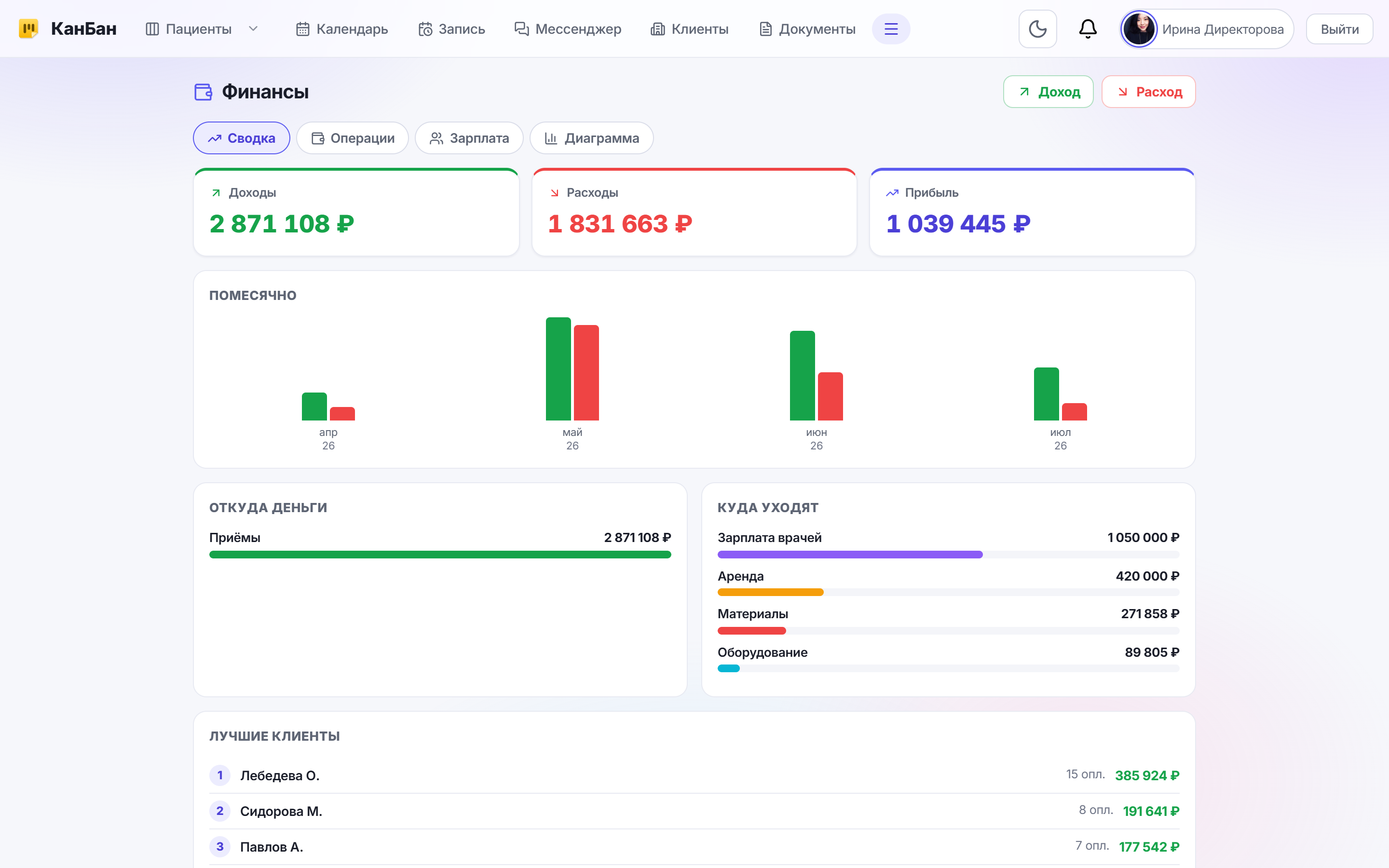Open the Клиенты building icon link

(x=657, y=29)
